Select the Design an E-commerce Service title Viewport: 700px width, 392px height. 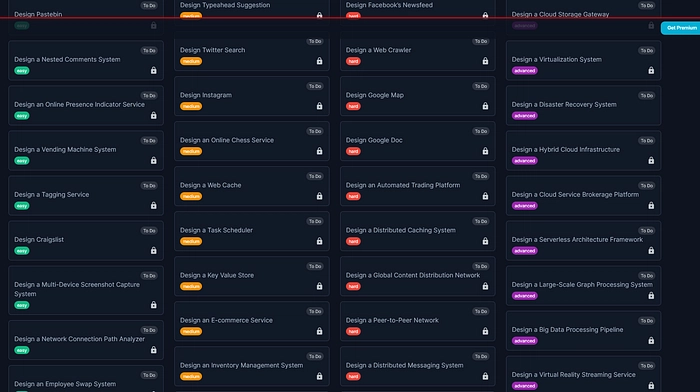(x=226, y=320)
